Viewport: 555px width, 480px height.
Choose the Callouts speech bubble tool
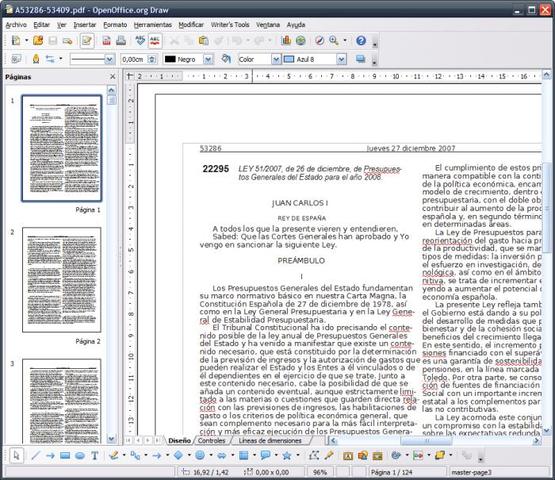click(x=265, y=456)
